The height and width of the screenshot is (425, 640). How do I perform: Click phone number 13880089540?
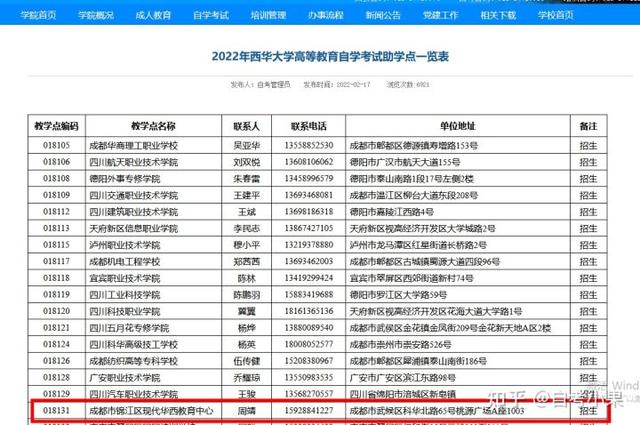click(309, 328)
